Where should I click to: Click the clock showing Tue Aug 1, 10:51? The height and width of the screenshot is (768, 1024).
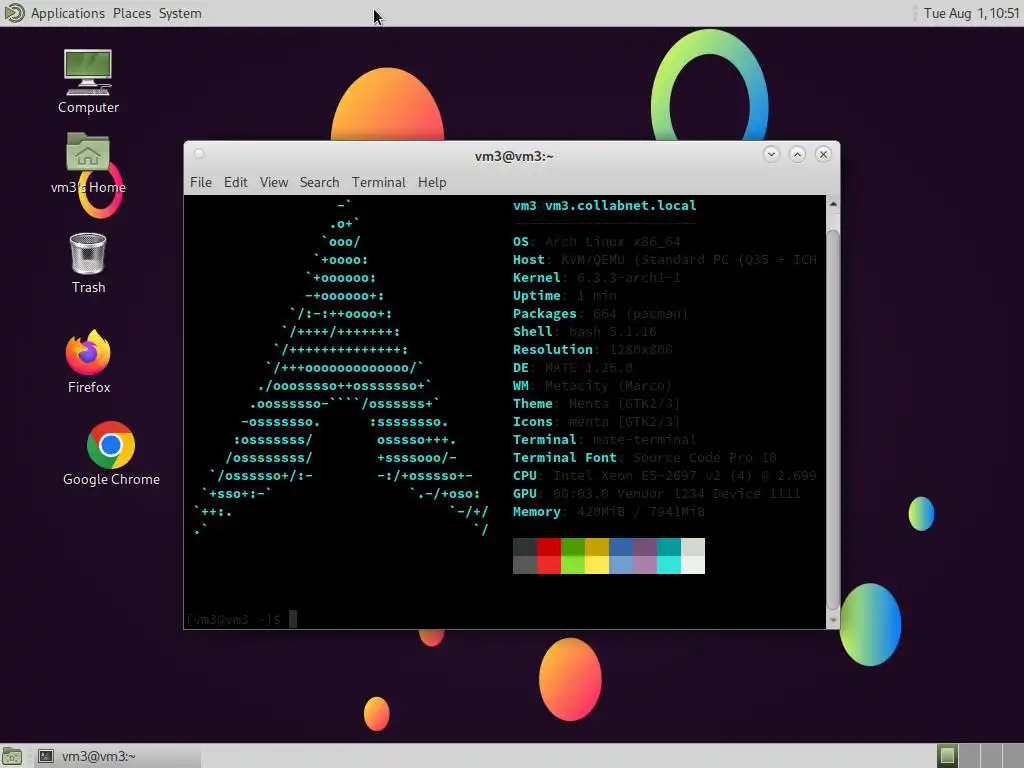click(x=971, y=13)
